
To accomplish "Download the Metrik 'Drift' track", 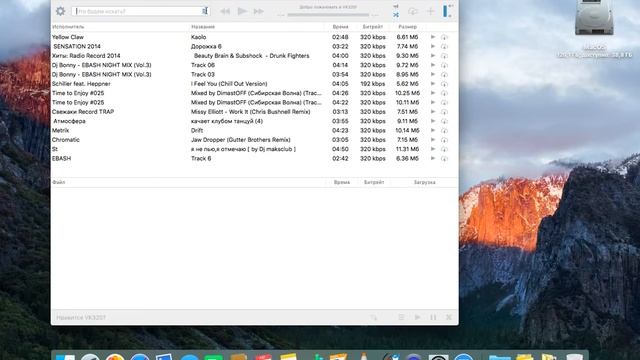I will click(444, 131).
